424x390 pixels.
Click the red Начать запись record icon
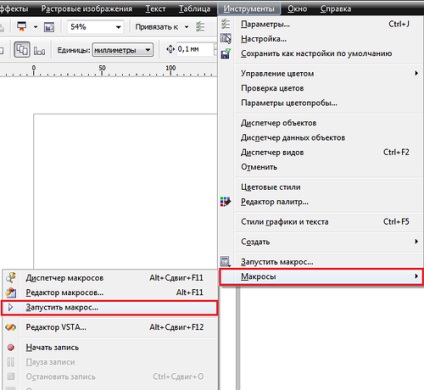pos(11,347)
